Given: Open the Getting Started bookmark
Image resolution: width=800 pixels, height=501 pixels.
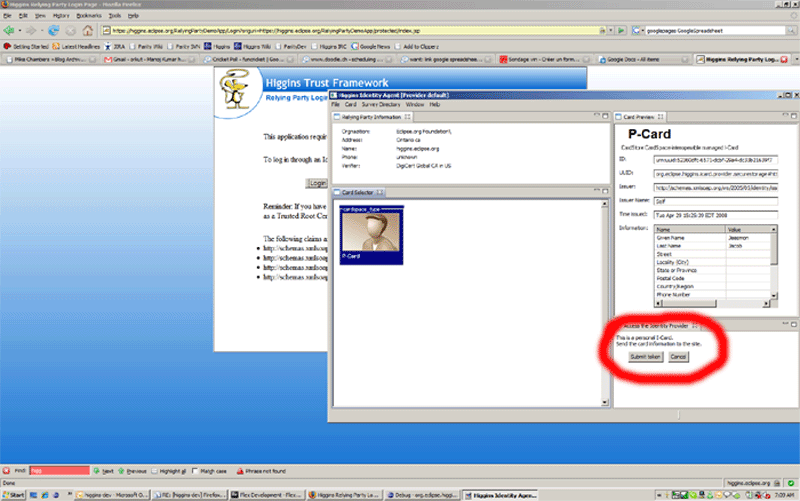Looking at the screenshot, I should pyautogui.click(x=26, y=46).
